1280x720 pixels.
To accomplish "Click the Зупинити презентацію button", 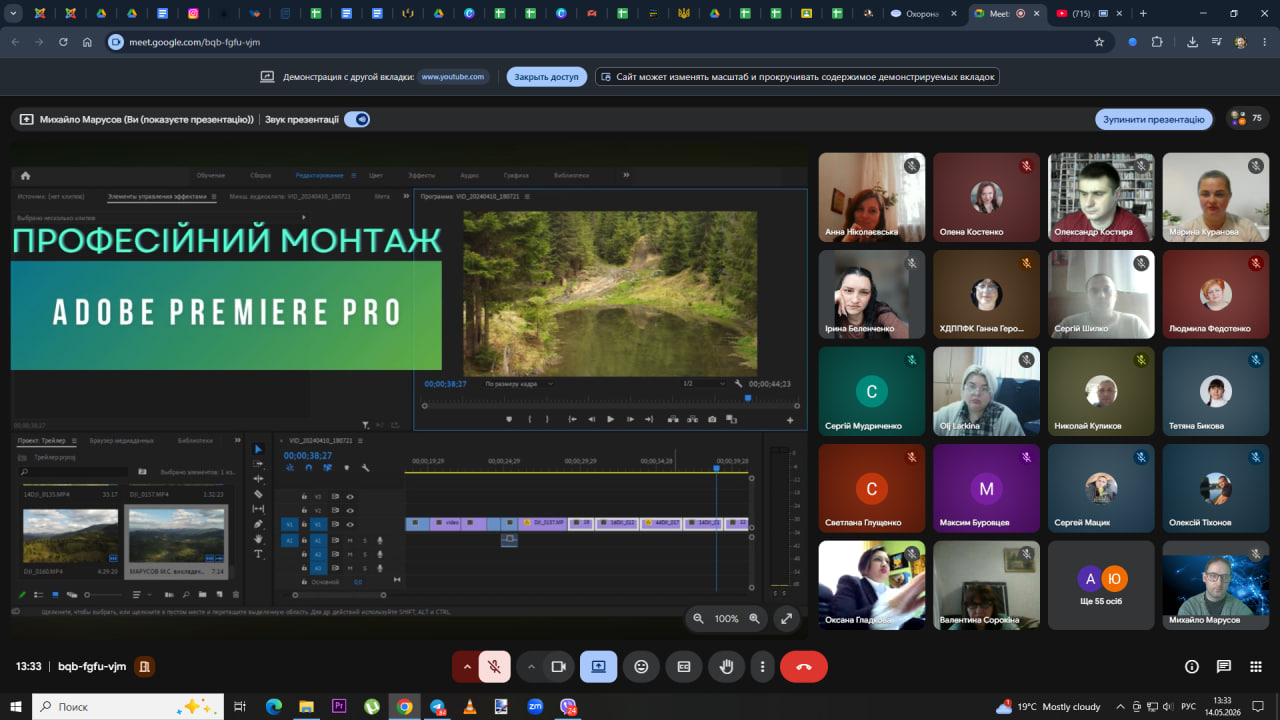I will (x=1153, y=119).
